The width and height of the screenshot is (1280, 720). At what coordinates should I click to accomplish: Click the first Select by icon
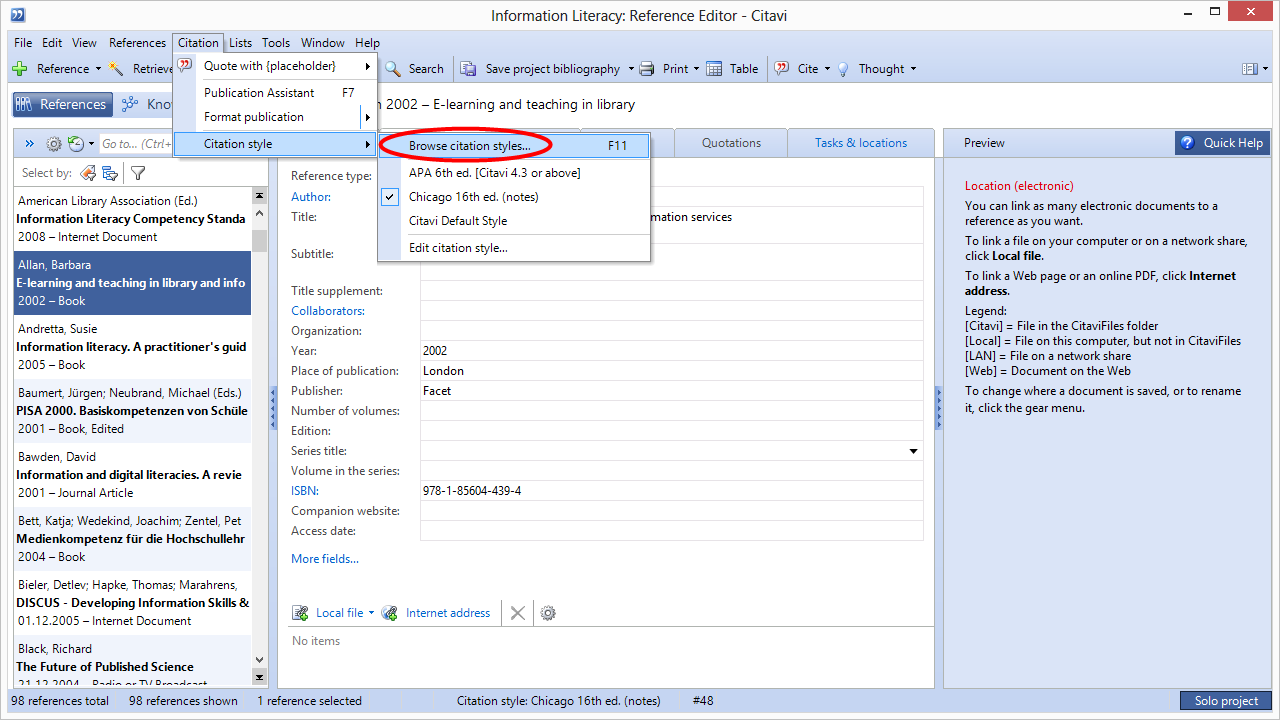[x=88, y=173]
